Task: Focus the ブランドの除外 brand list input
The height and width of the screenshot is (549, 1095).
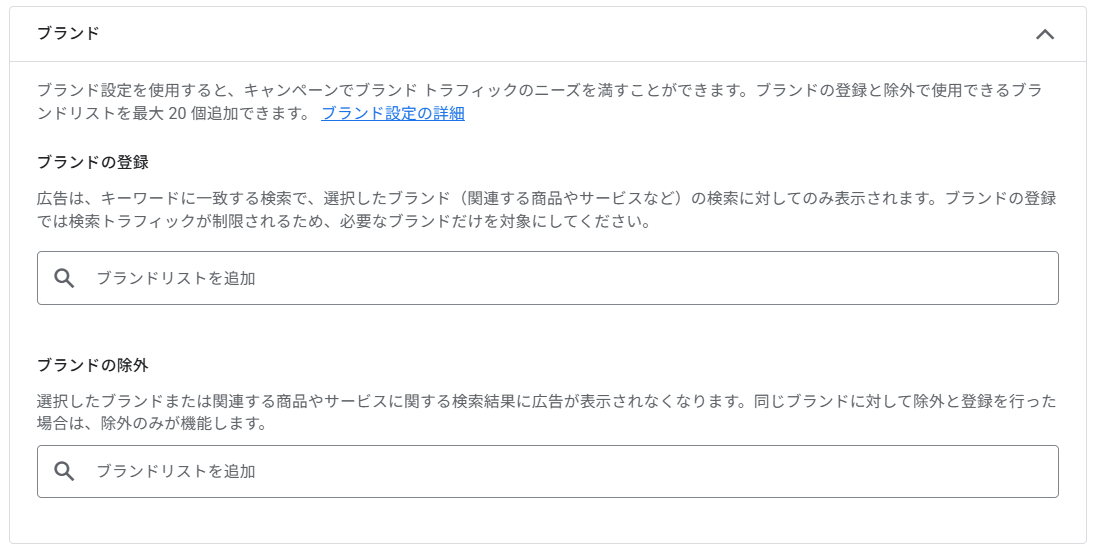Action: pos(560,471)
